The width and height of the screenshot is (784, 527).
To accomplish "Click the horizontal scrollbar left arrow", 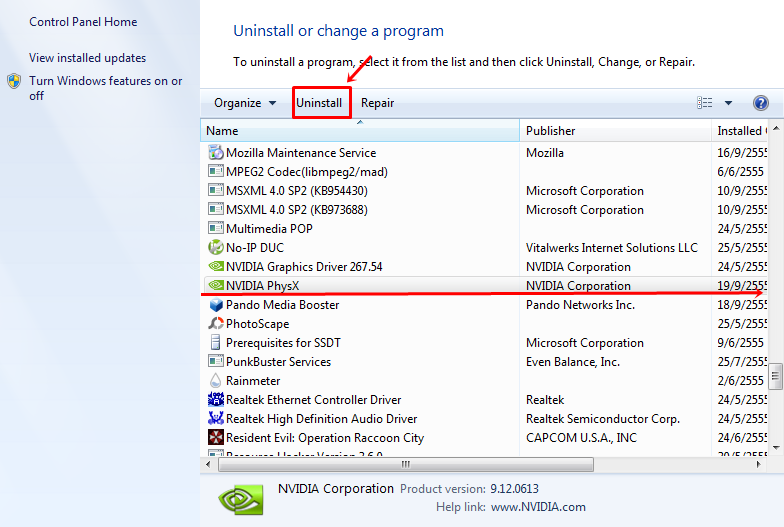I will (208, 464).
